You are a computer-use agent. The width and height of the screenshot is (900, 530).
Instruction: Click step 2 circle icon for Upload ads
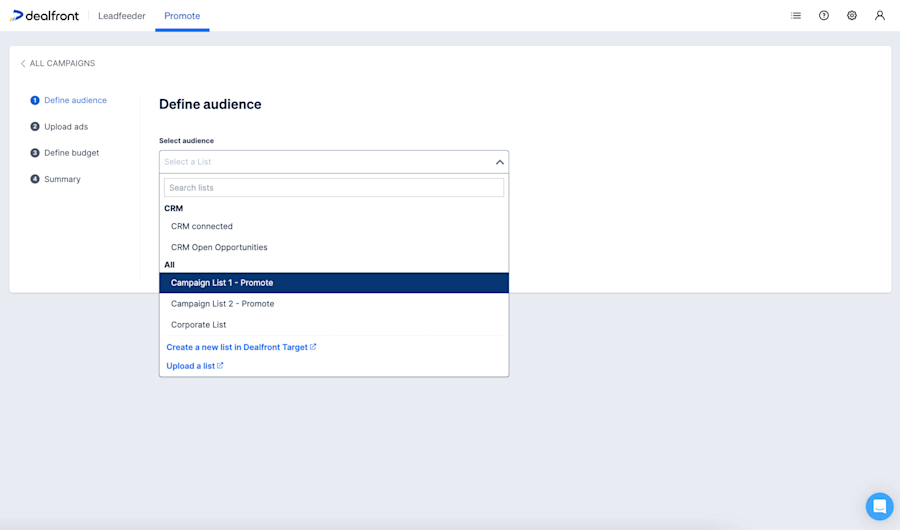pos(35,126)
